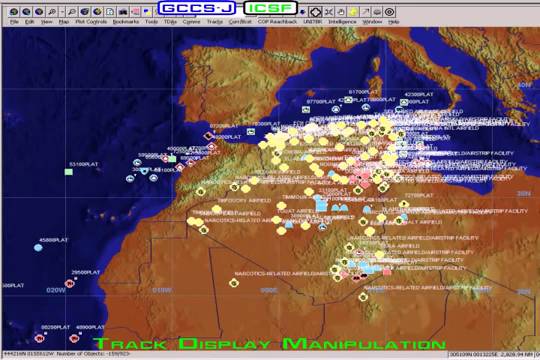Click the gray disk toolbar icon
The width and height of the screenshot is (540, 360).
coord(377,12)
